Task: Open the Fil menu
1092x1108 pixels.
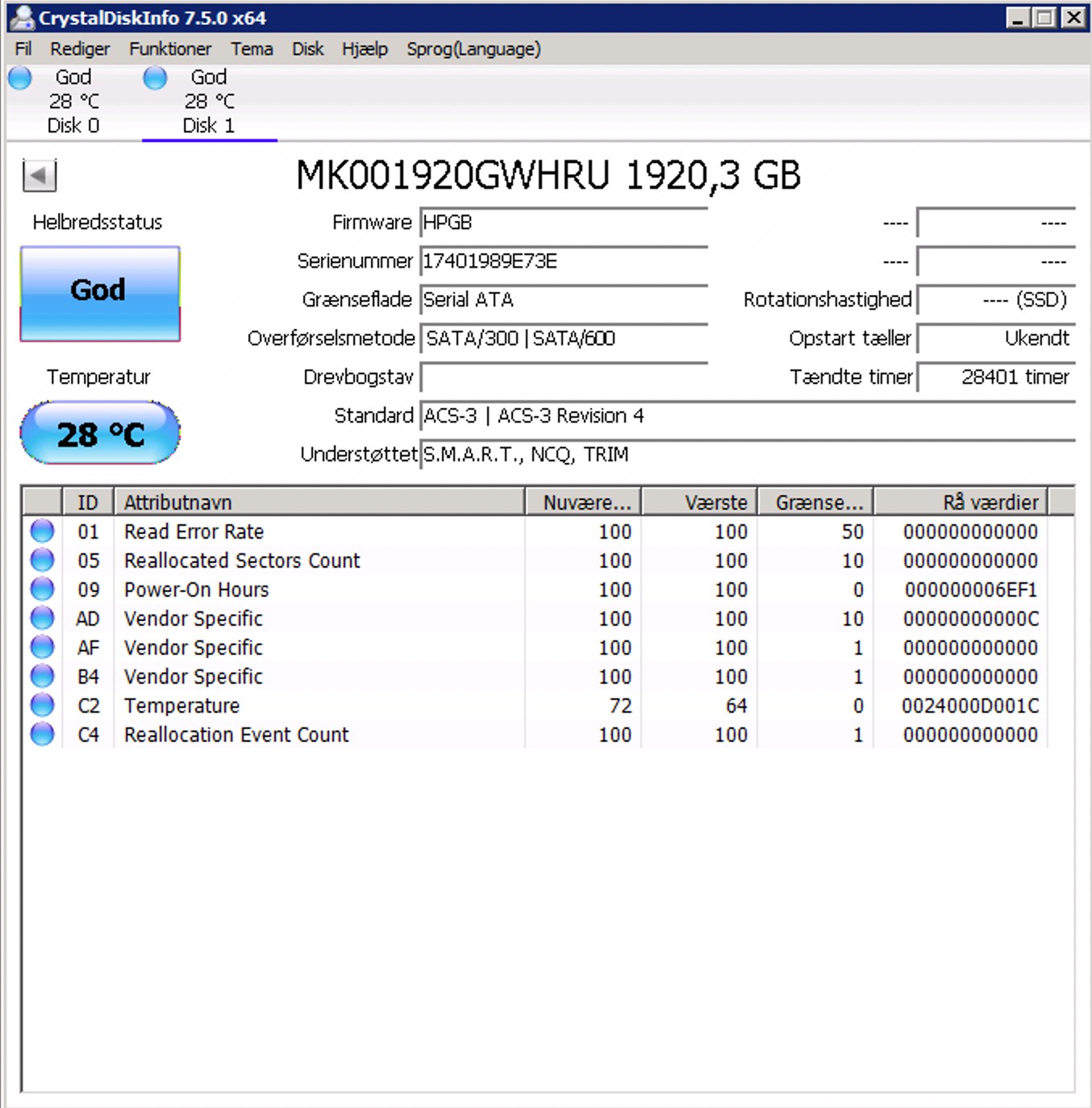Action: click(23, 49)
